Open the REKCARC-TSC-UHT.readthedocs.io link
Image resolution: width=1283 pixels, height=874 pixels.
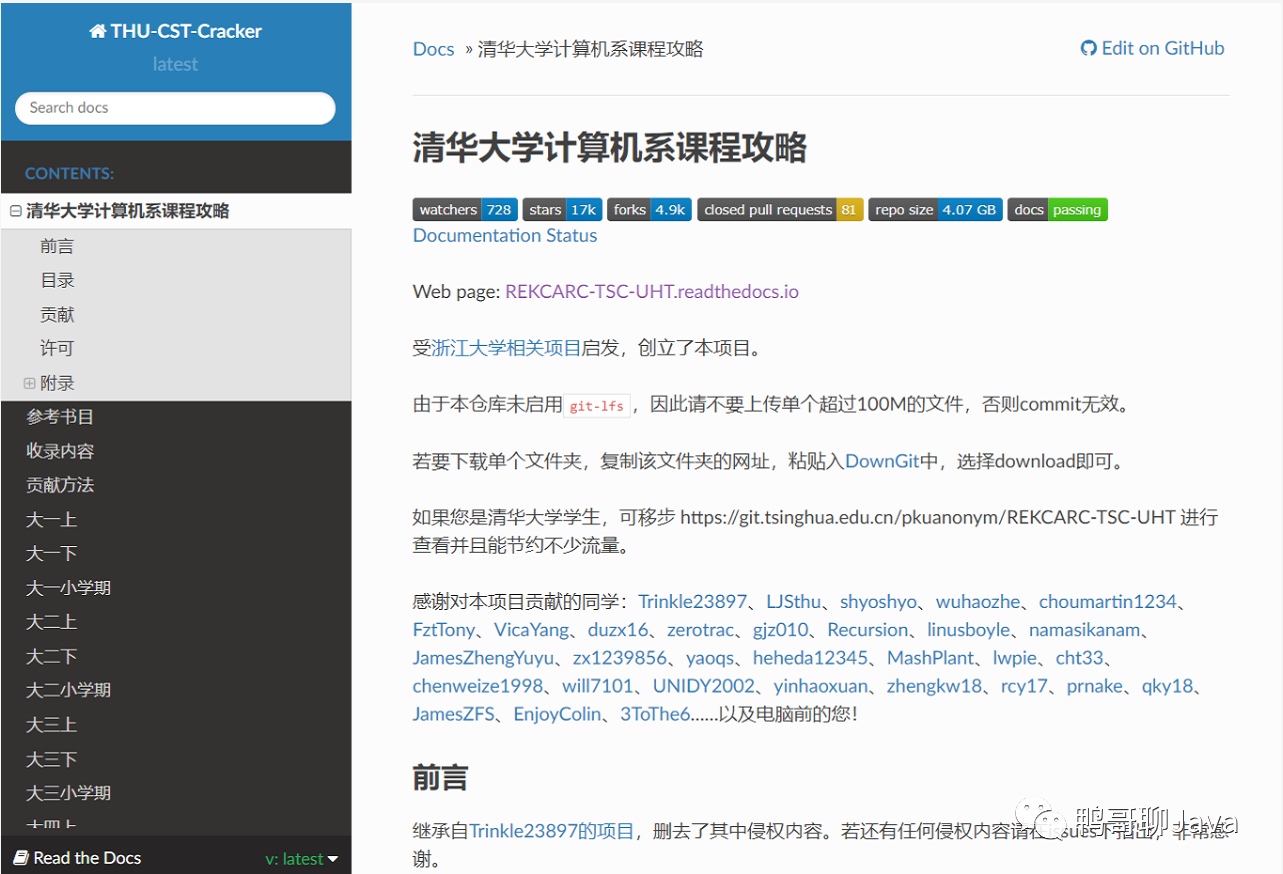click(x=650, y=291)
